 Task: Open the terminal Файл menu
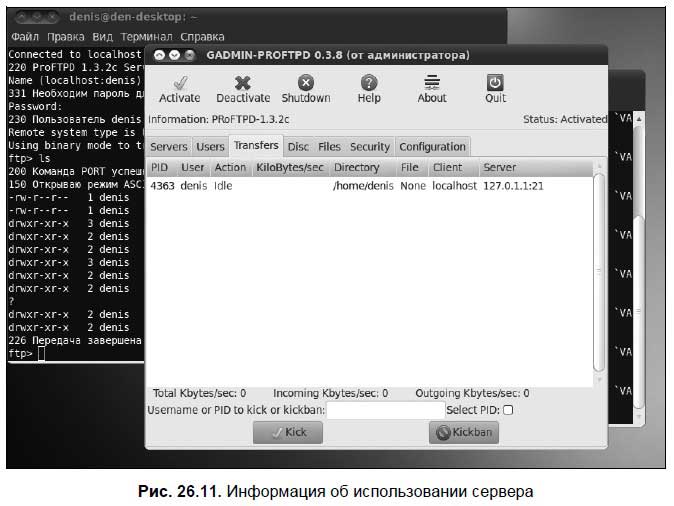24,36
